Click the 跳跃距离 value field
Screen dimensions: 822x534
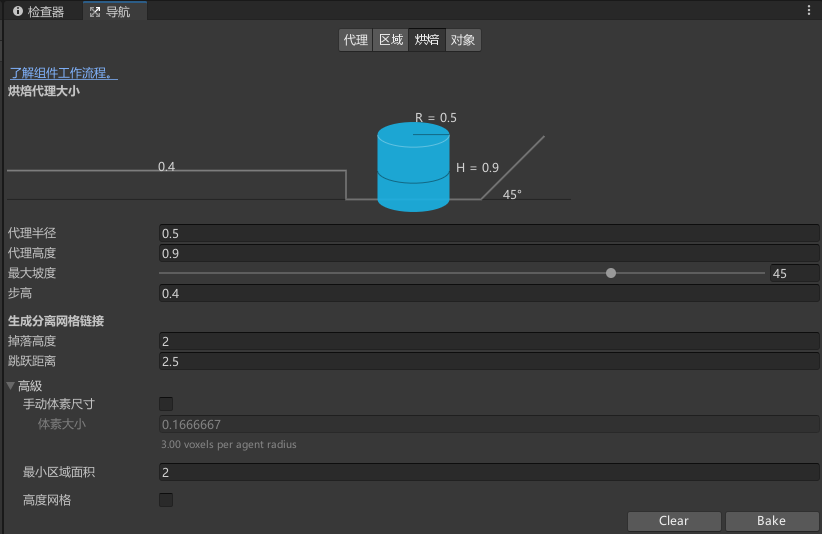488,361
